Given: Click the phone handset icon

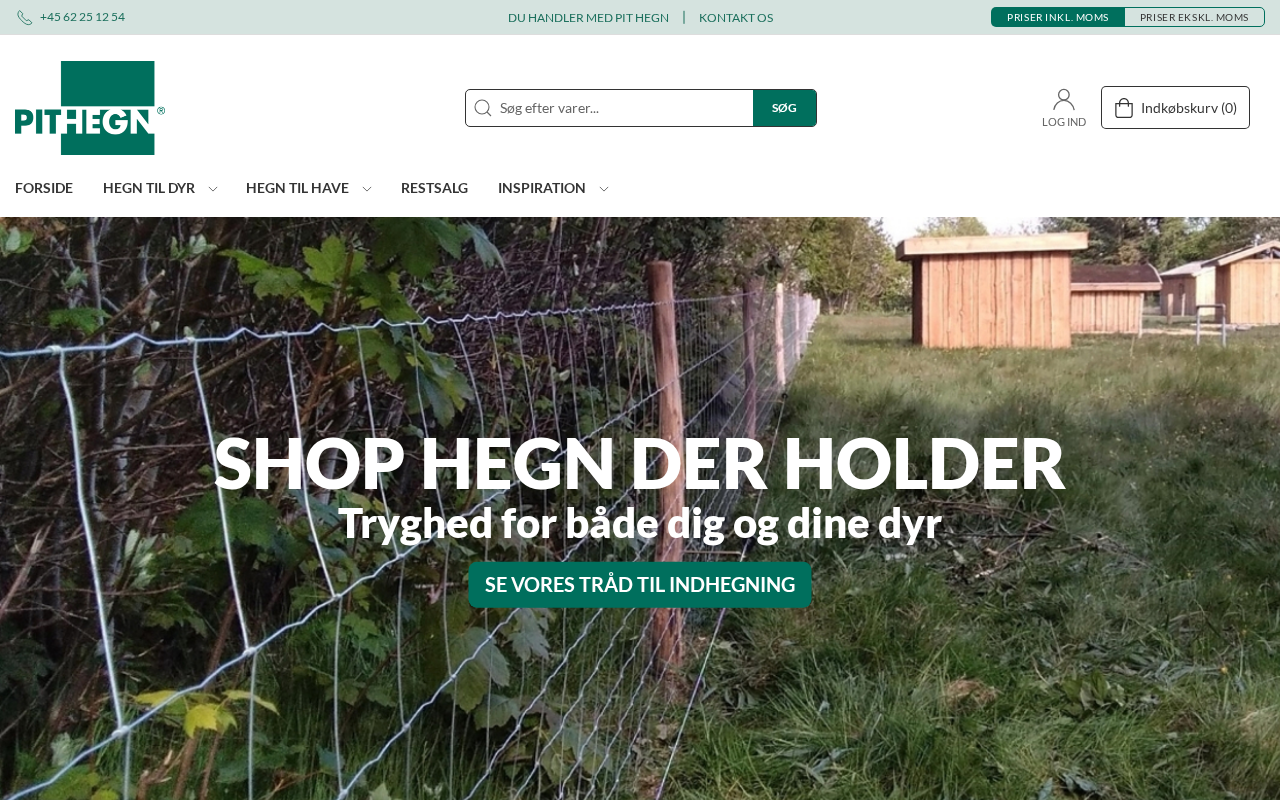Looking at the screenshot, I should coord(24,18).
